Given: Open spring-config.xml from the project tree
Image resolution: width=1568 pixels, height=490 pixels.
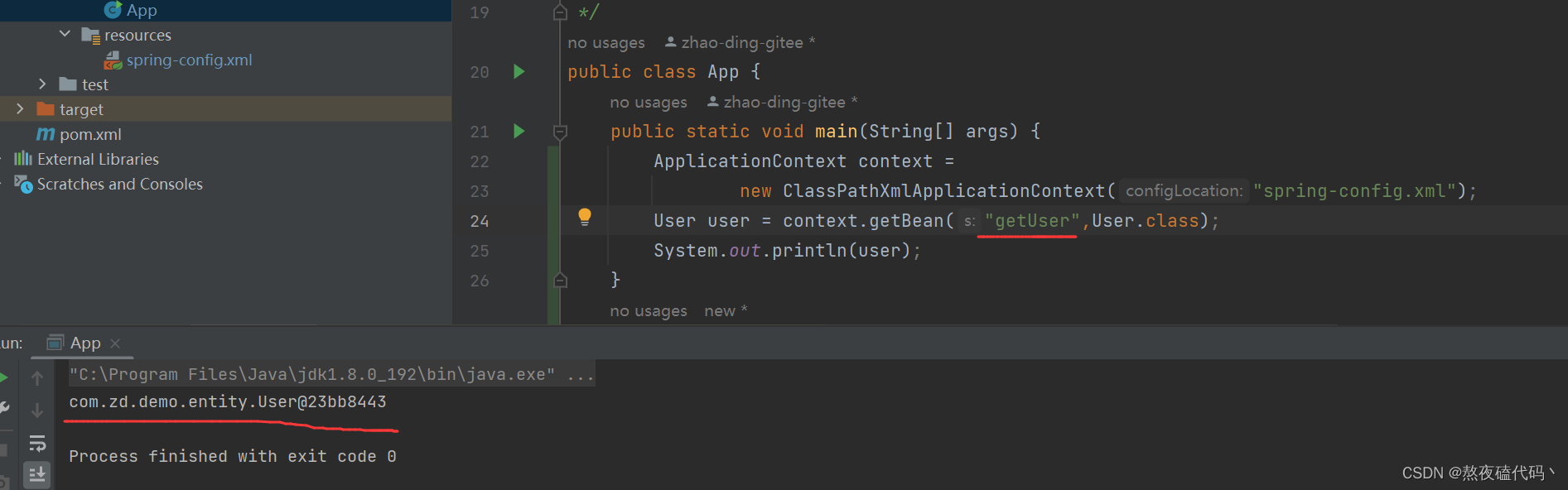Looking at the screenshot, I should [x=188, y=60].
